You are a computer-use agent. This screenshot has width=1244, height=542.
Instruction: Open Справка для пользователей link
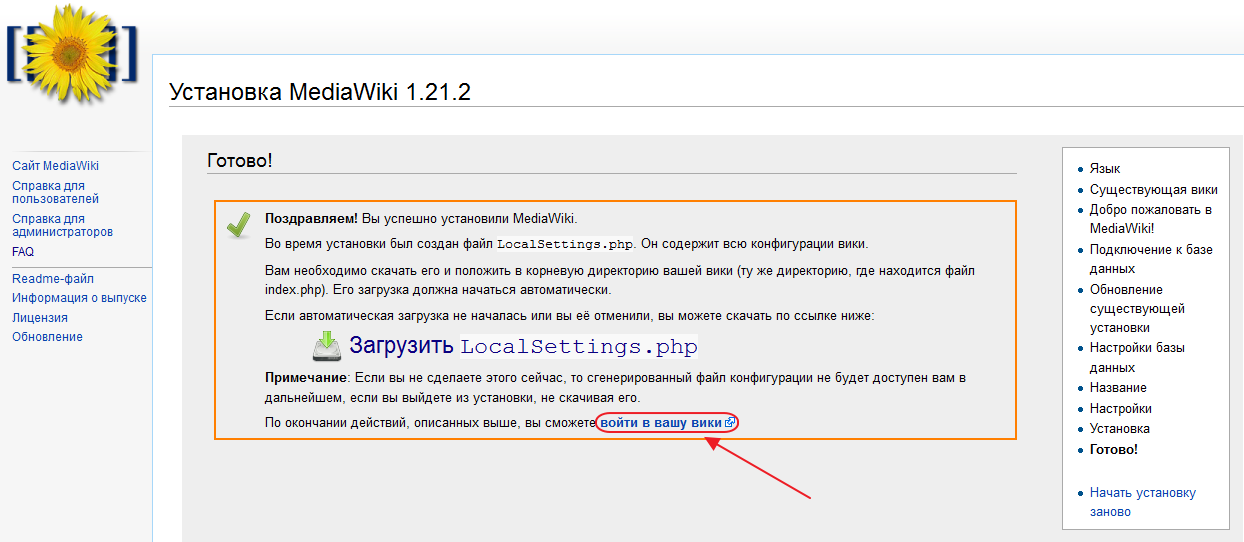pyautogui.click(x=55, y=192)
